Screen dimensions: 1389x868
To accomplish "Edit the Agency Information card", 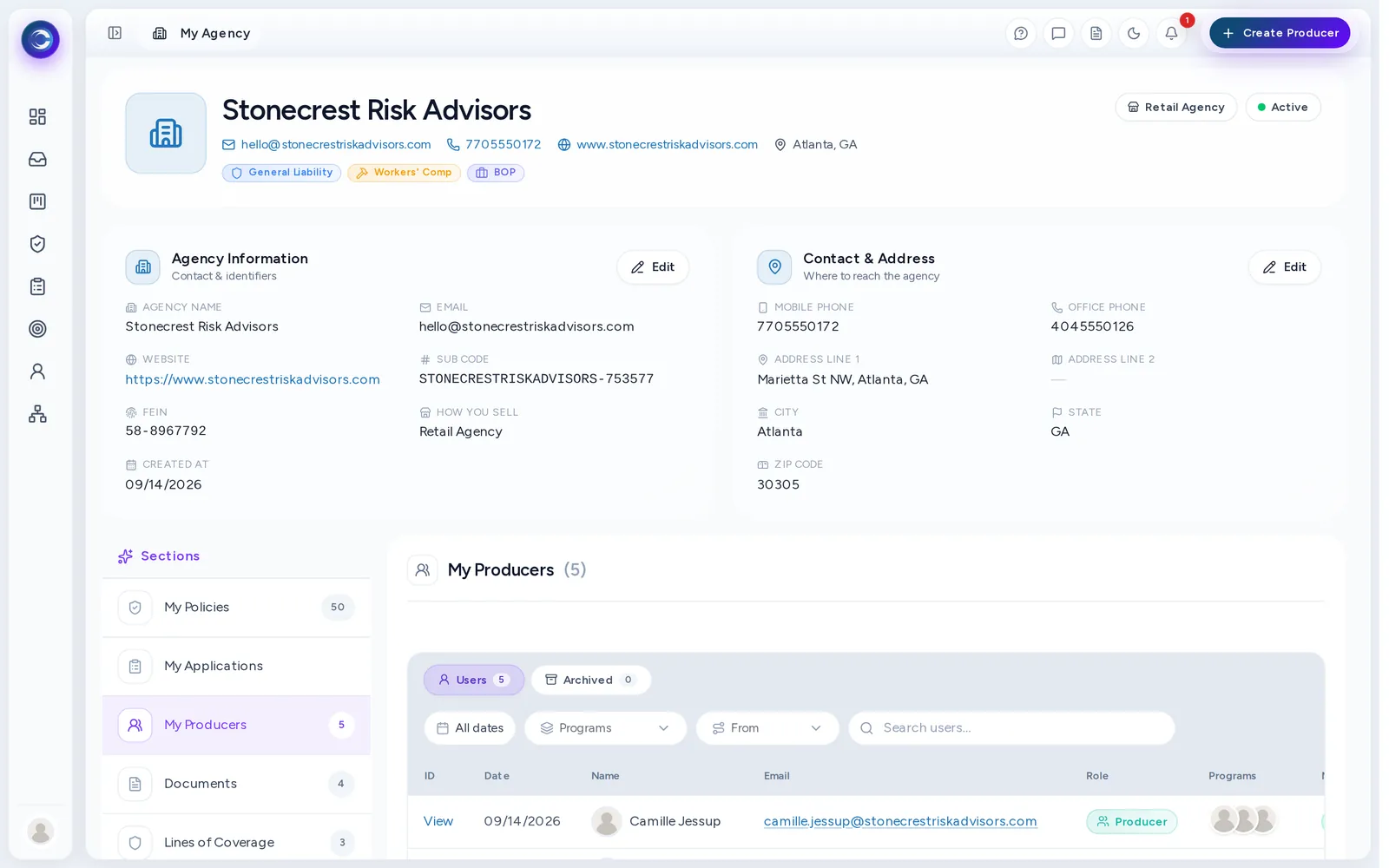I will pyautogui.click(x=653, y=267).
